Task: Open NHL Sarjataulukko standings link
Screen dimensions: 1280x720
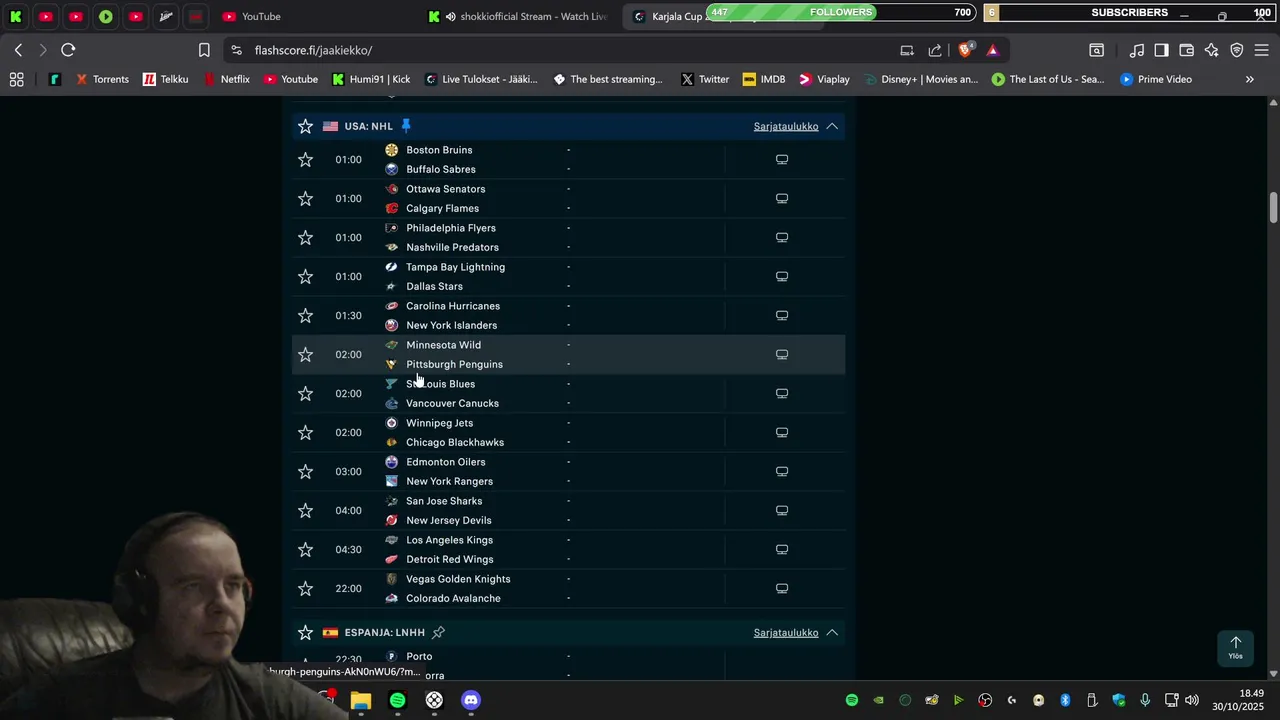Action: [x=786, y=127]
